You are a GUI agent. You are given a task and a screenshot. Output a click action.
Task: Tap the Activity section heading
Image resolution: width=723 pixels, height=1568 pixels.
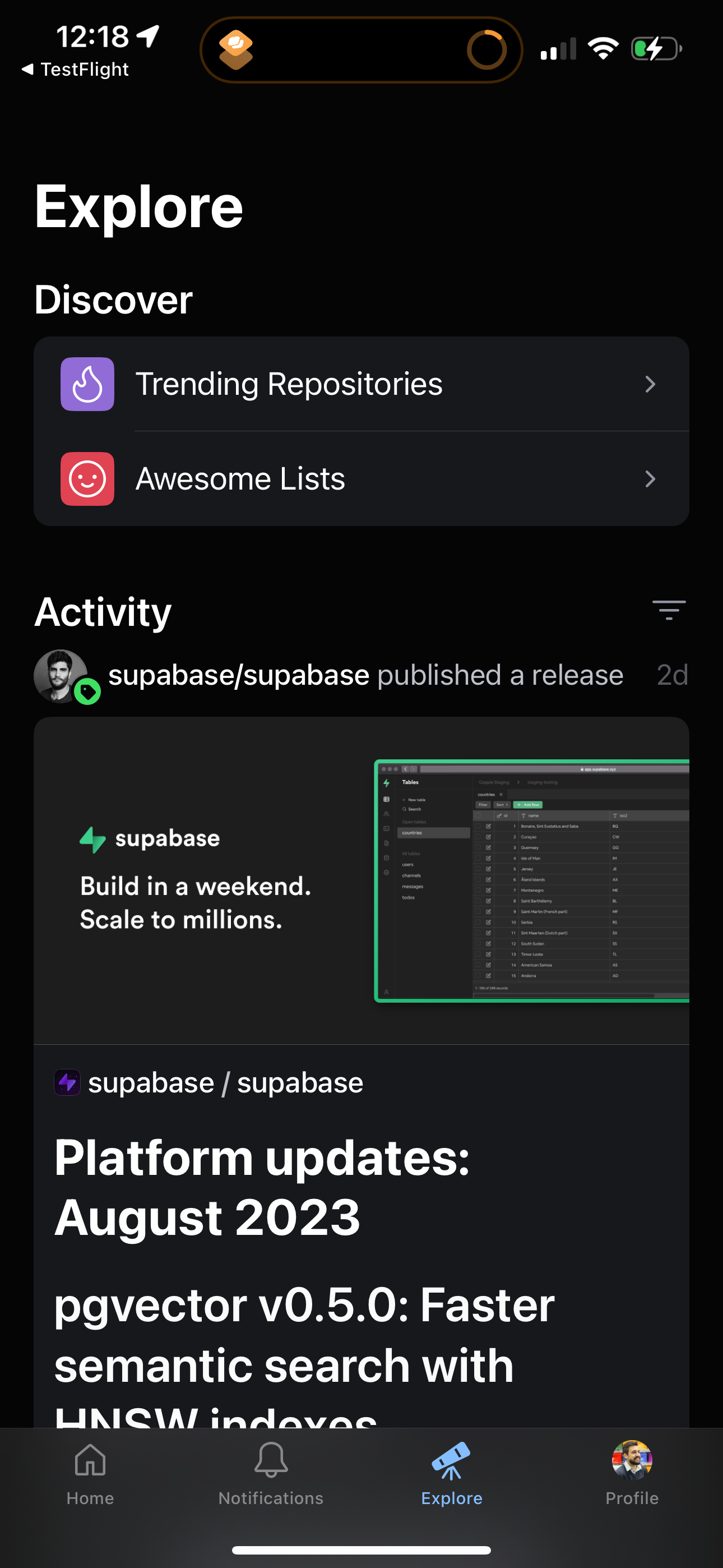103,612
